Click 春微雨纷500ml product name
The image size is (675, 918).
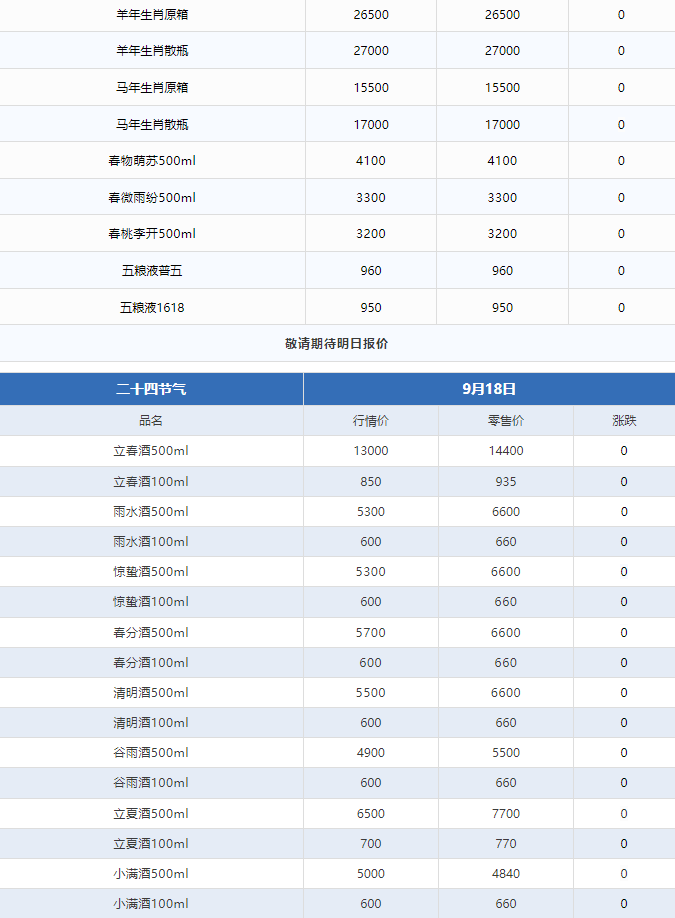152,198
